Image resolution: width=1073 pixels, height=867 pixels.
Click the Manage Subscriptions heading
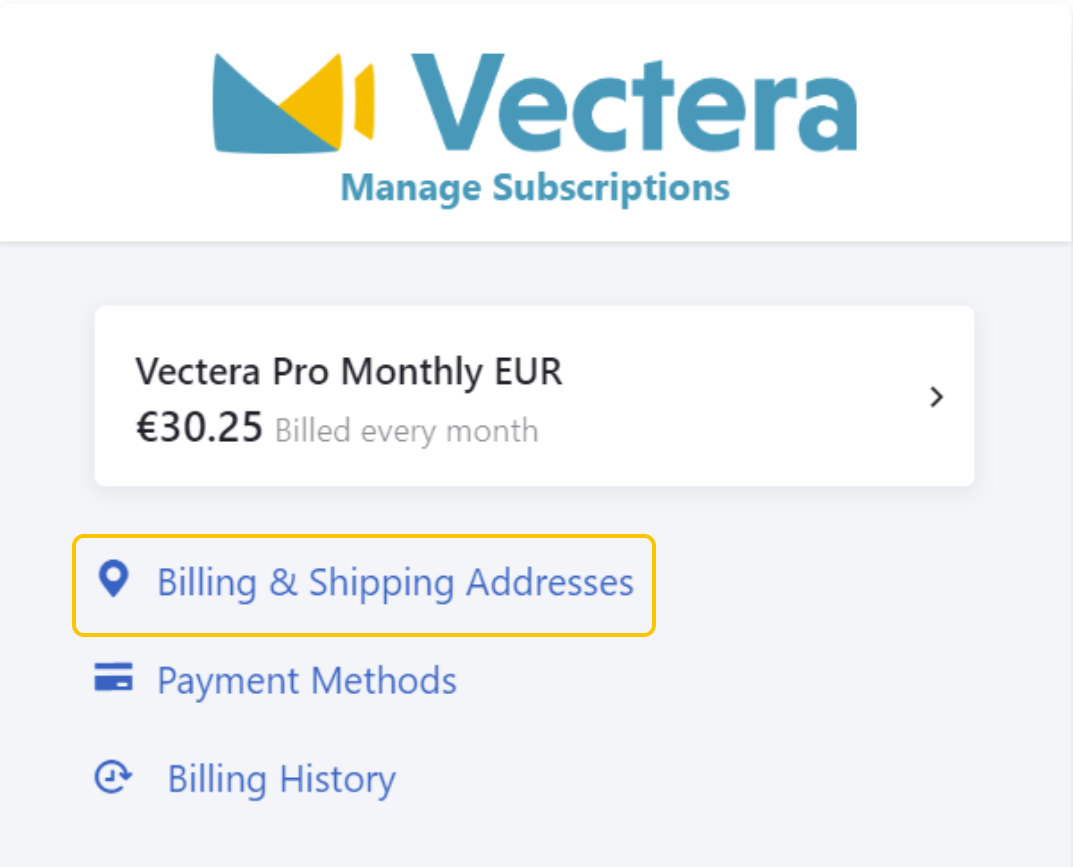(535, 187)
